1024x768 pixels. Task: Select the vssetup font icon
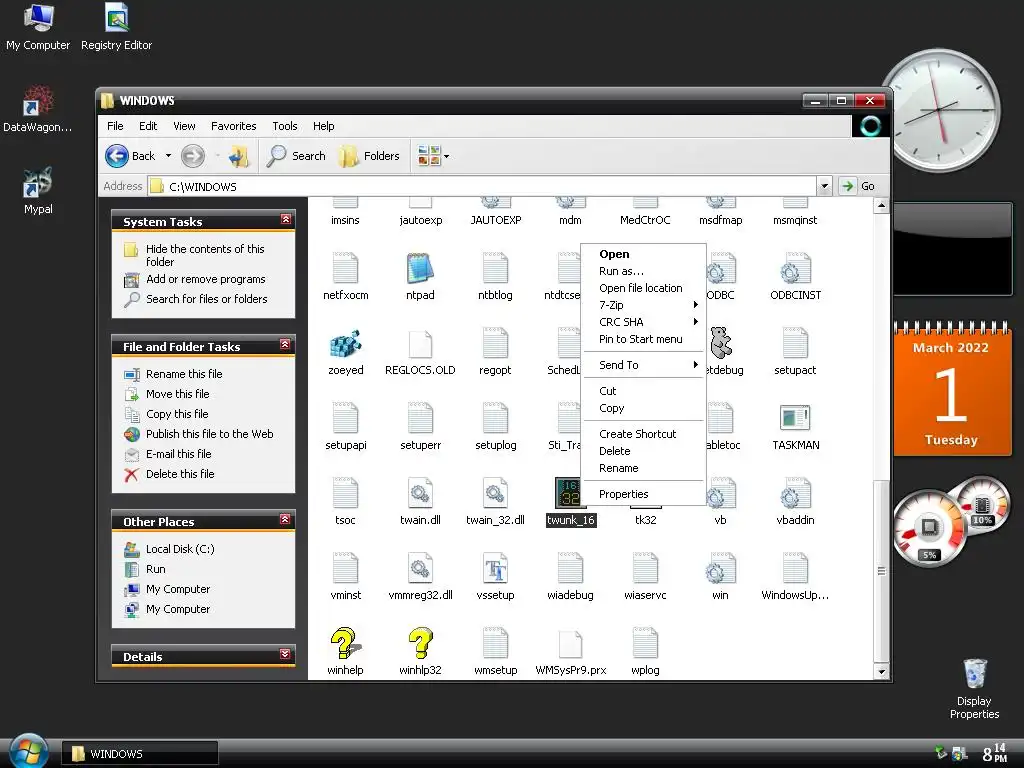point(495,568)
